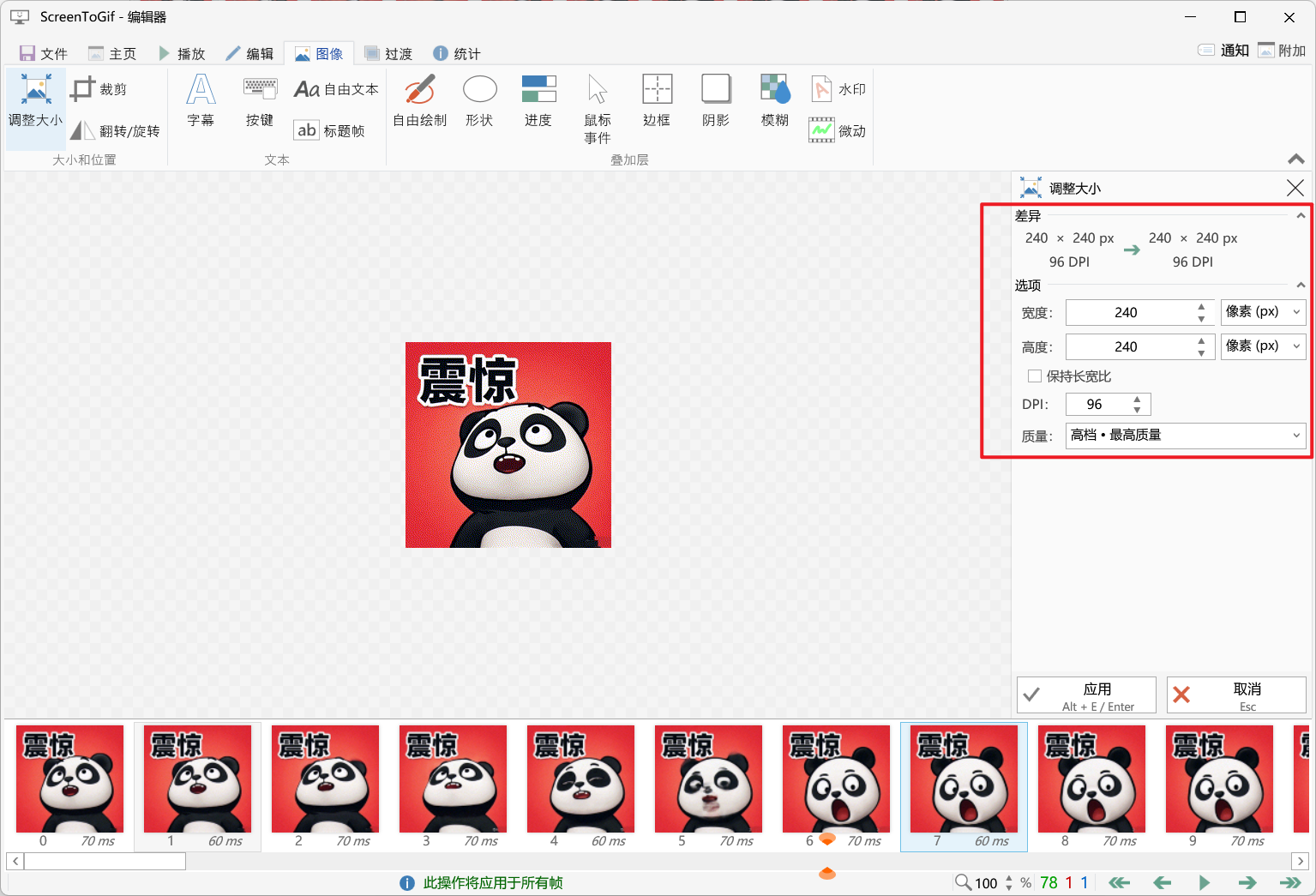1316x896 pixels.
Task: Go to the next frame arrow
Action: (1247, 882)
